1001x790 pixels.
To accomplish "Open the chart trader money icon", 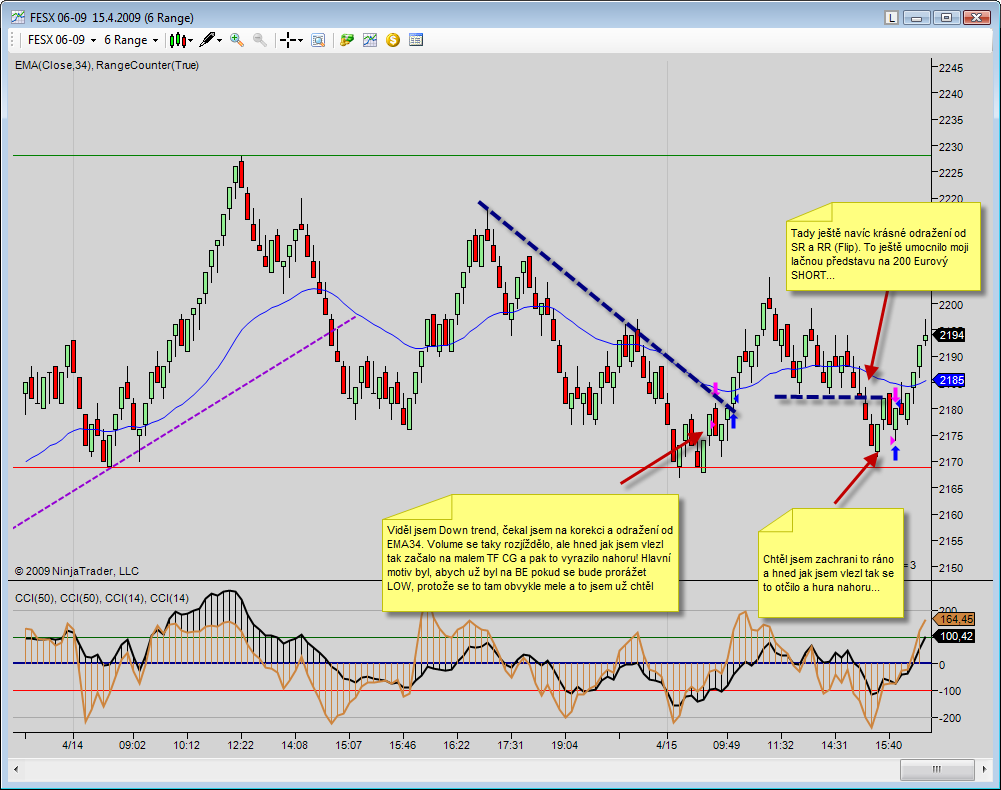I will click(x=347, y=40).
